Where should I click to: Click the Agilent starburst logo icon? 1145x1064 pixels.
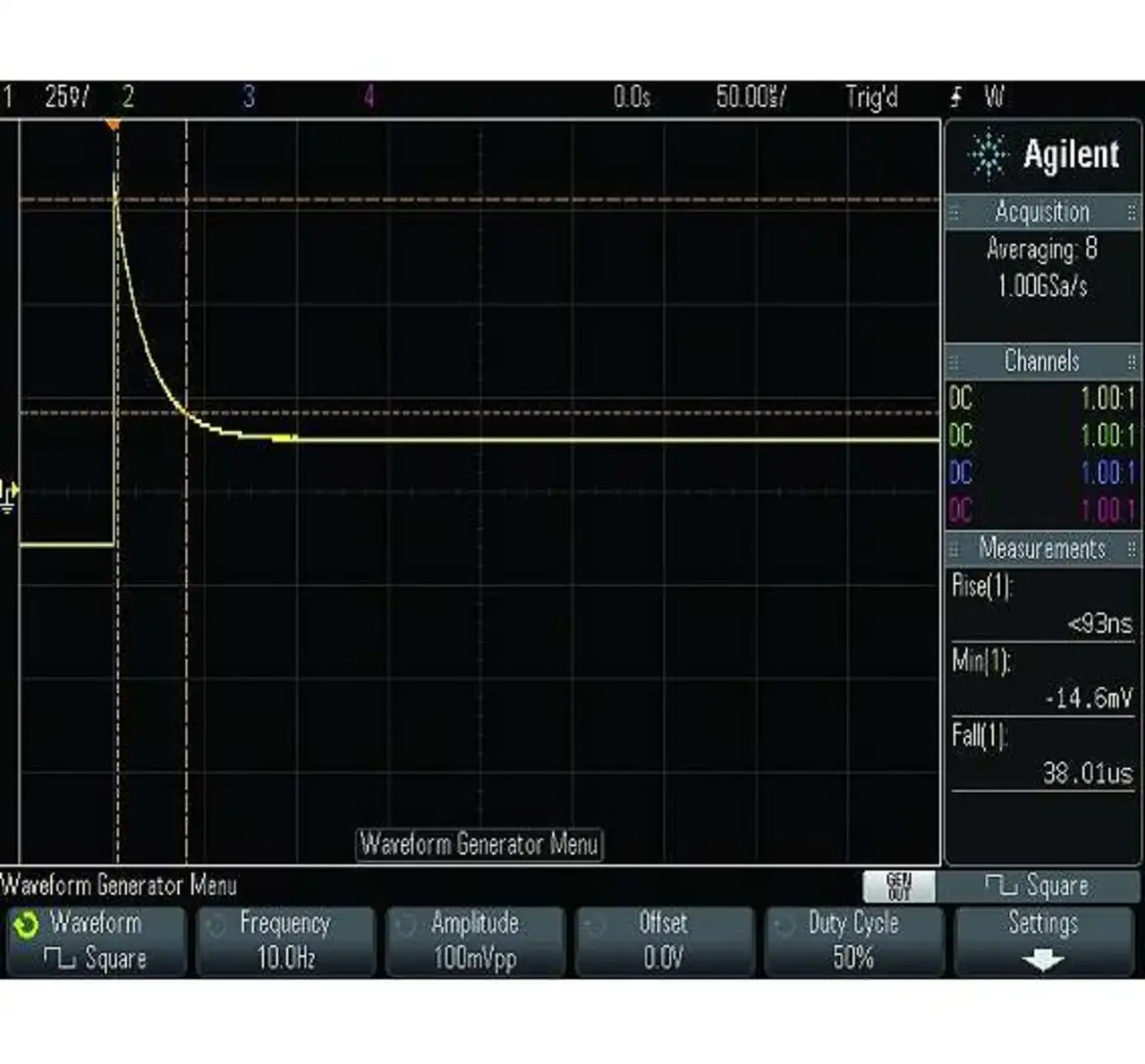tap(988, 156)
